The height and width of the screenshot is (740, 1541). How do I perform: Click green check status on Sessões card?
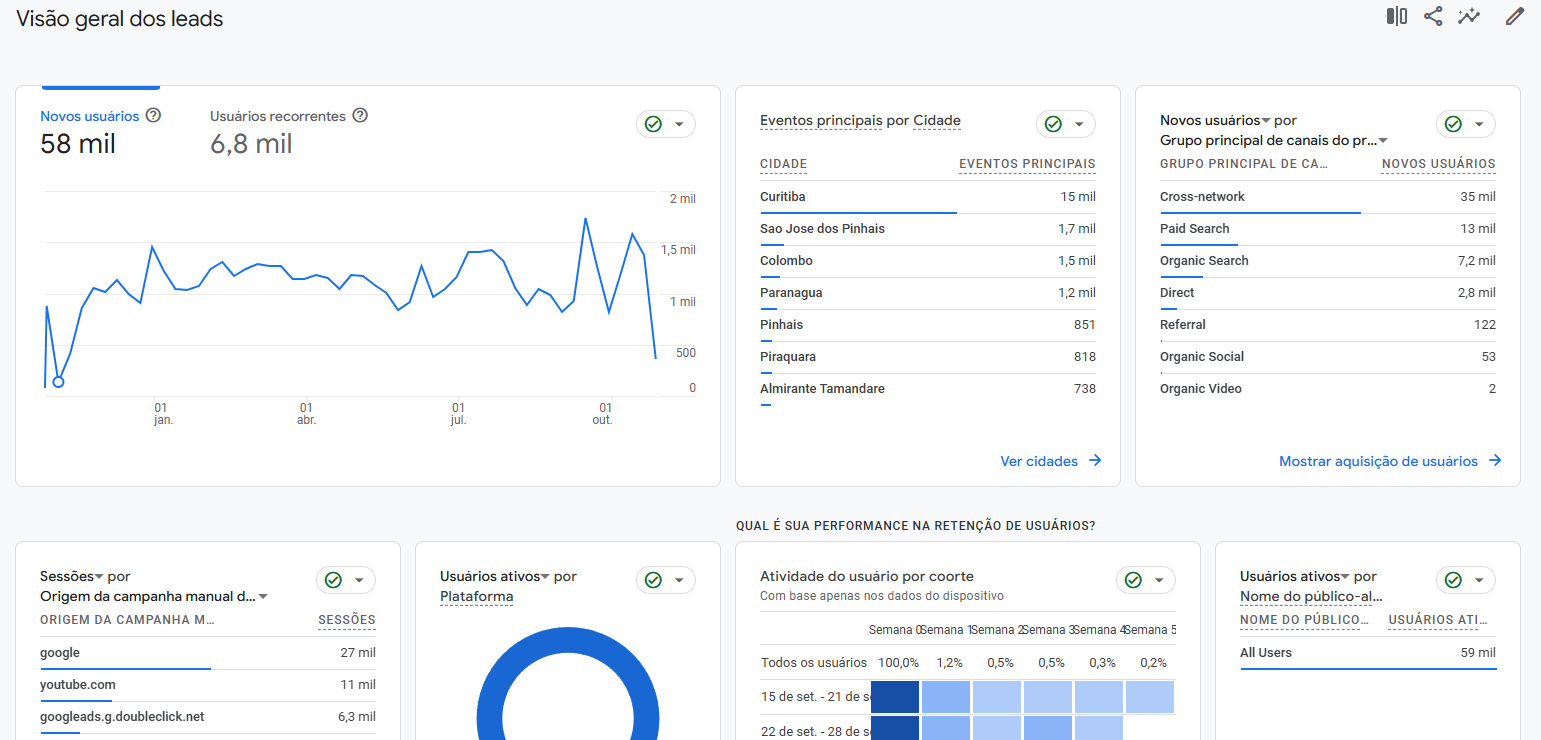coord(333,580)
